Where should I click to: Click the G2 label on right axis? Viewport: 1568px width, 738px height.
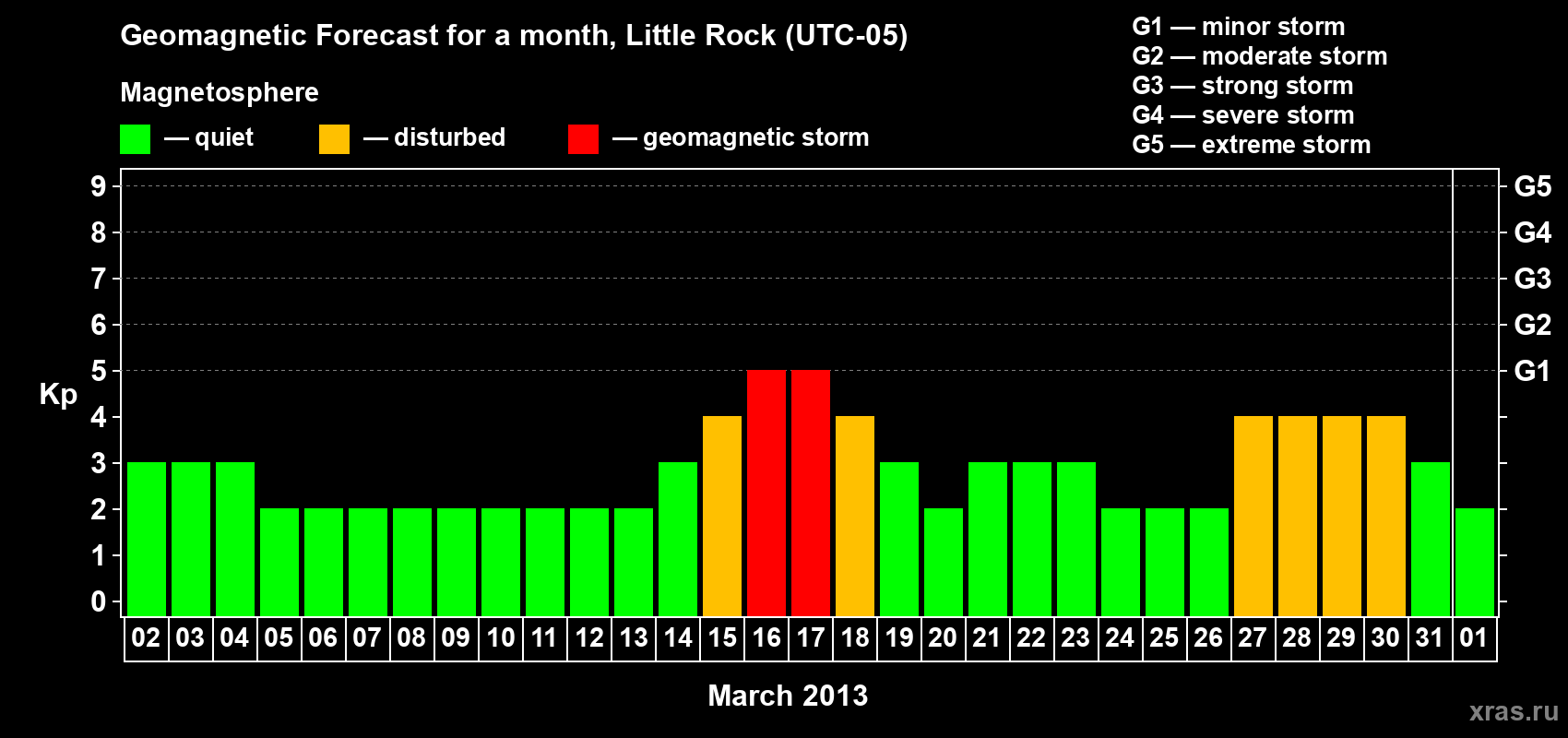pyautogui.click(x=1533, y=325)
